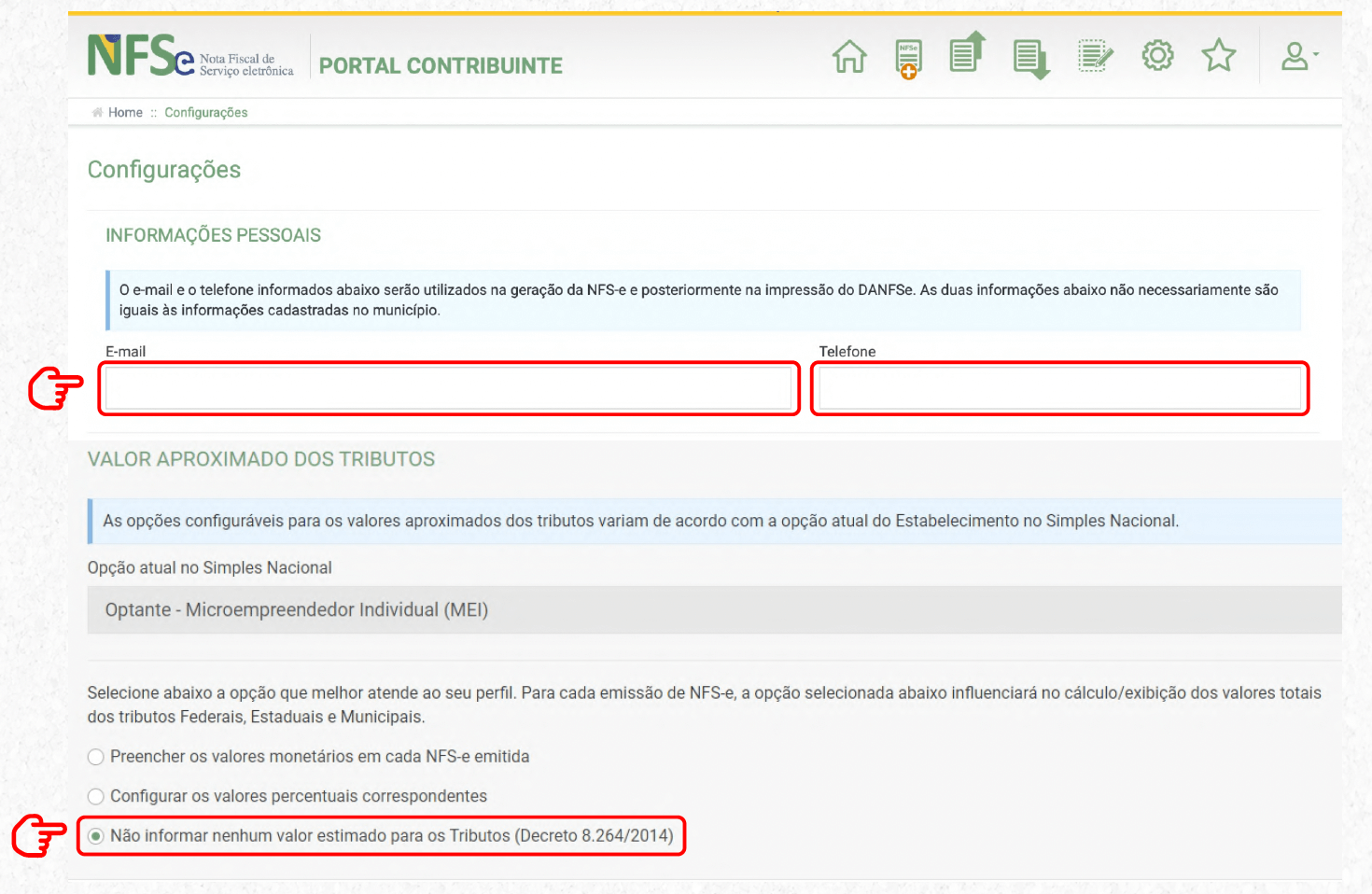
Task: Select 'Não informar nenhum valor estimado para Tributos'
Action: (95, 836)
